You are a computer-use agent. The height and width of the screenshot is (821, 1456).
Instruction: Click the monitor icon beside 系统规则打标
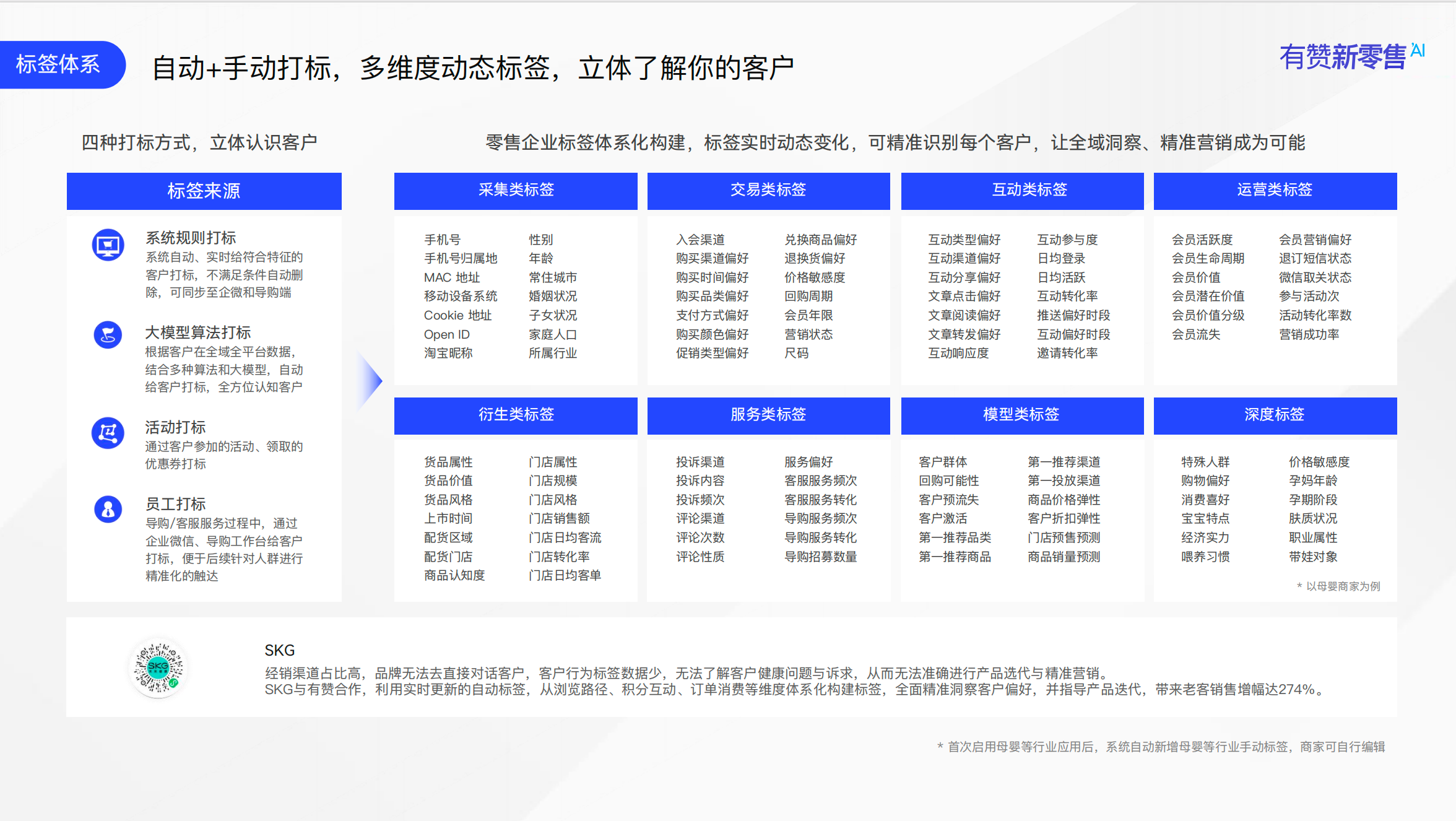(x=108, y=244)
